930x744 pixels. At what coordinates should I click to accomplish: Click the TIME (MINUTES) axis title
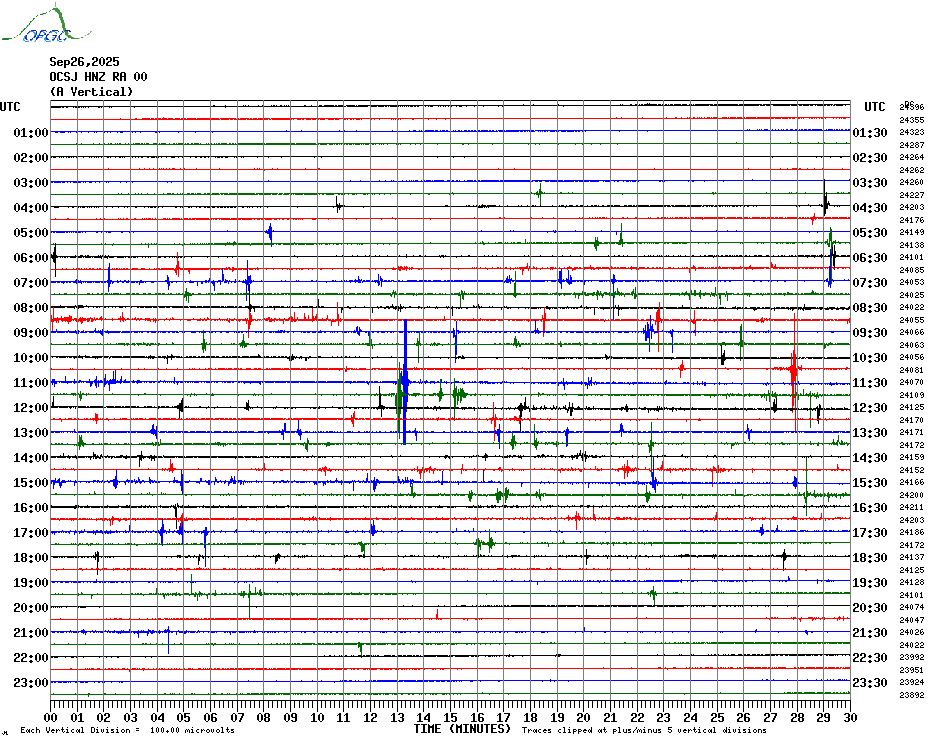462,729
